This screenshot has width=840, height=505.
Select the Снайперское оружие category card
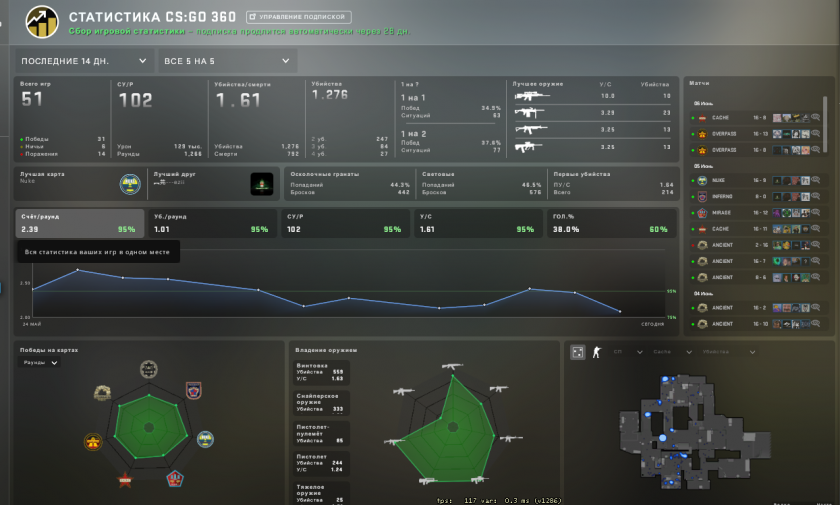(321, 403)
